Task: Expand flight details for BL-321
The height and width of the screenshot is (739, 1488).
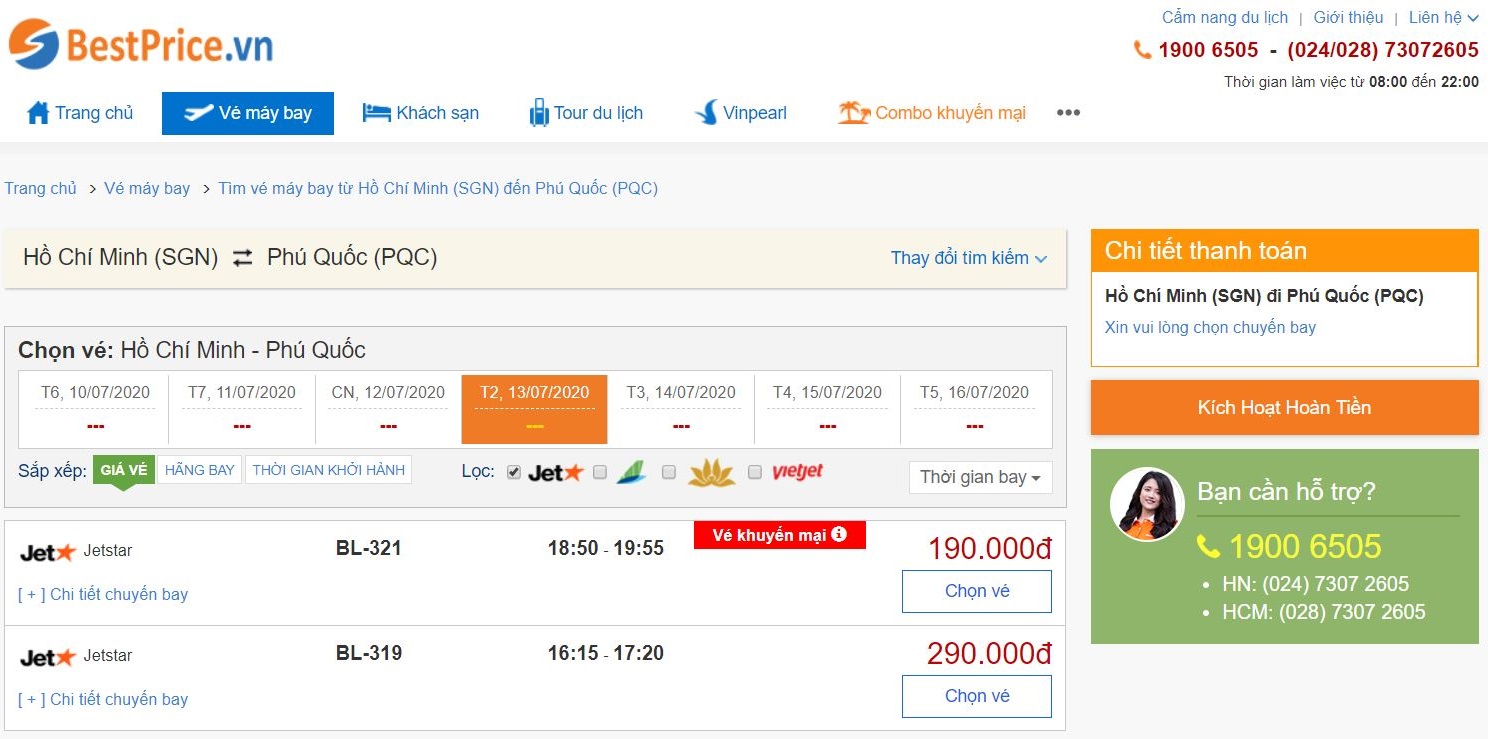Action: click(103, 594)
